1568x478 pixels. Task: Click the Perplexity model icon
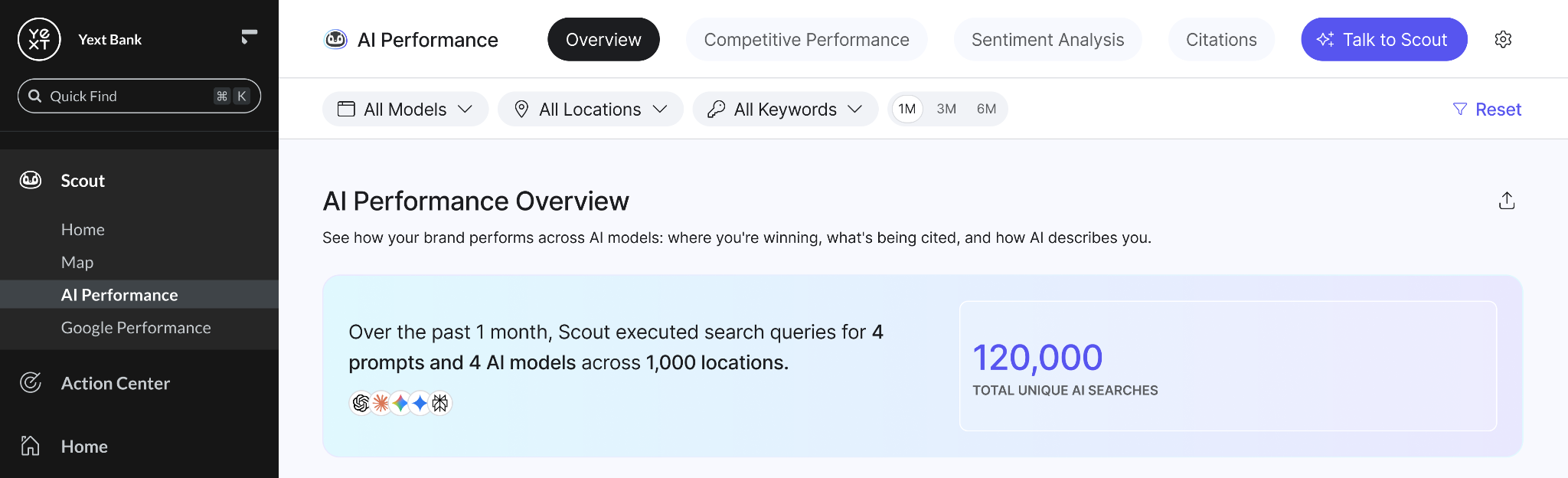440,403
